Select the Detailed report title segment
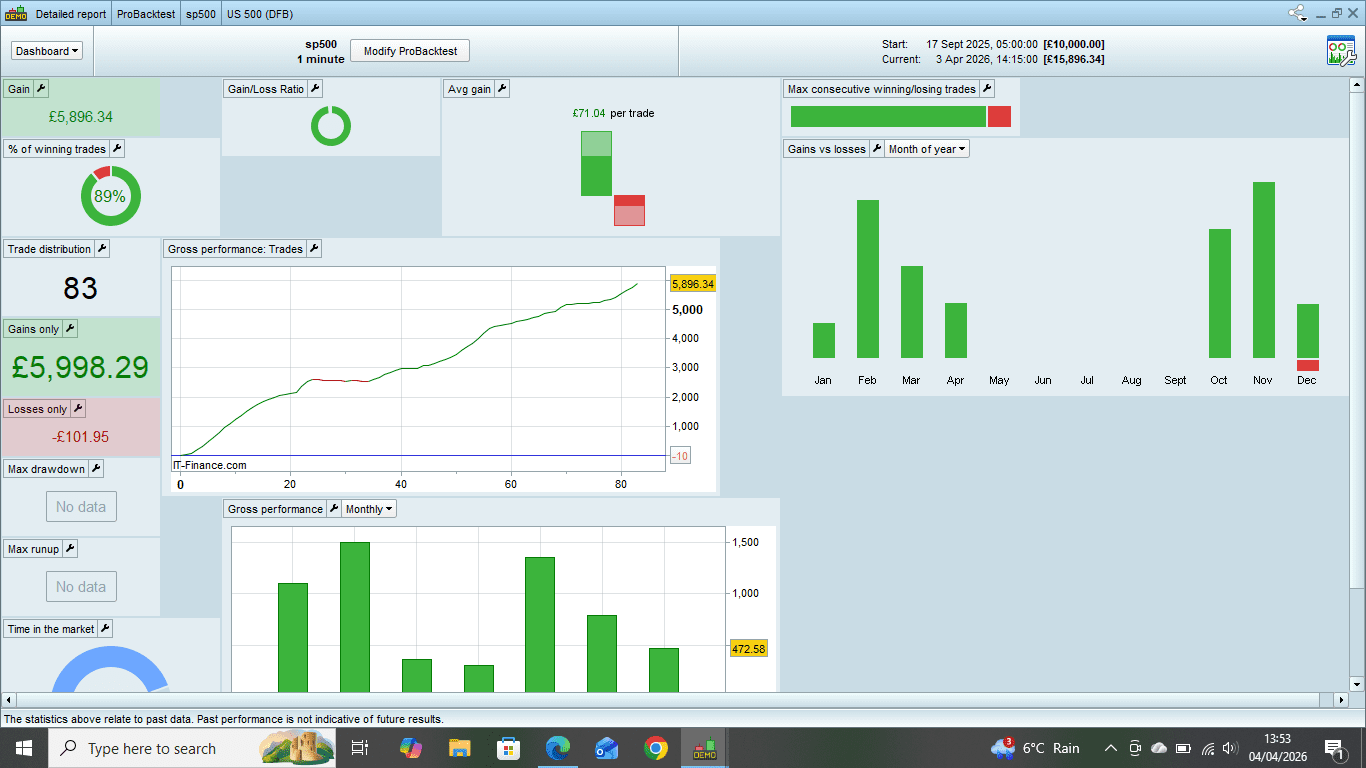Screen dimensions: 1366x768 tap(71, 14)
